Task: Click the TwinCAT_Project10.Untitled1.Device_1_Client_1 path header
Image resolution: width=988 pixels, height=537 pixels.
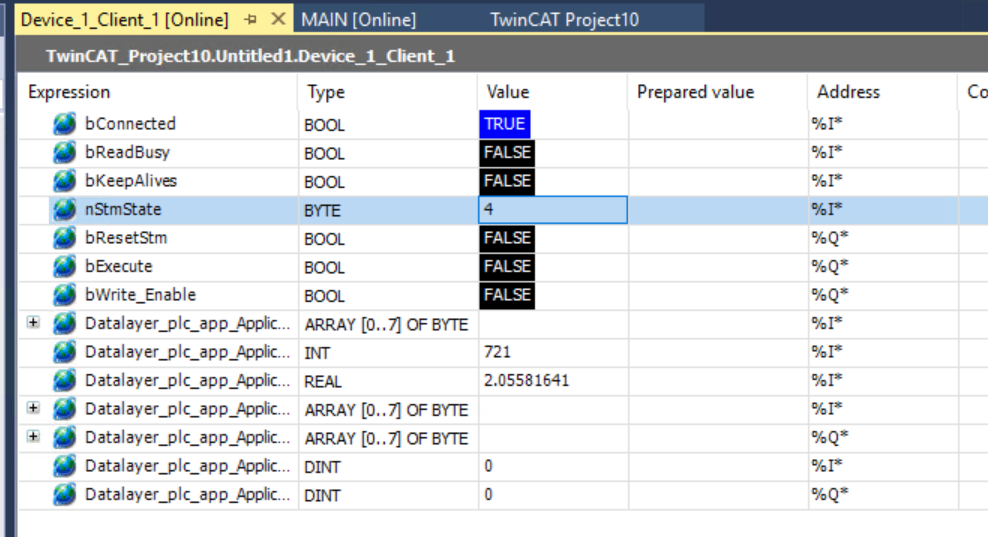Action: tap(250, 56)
